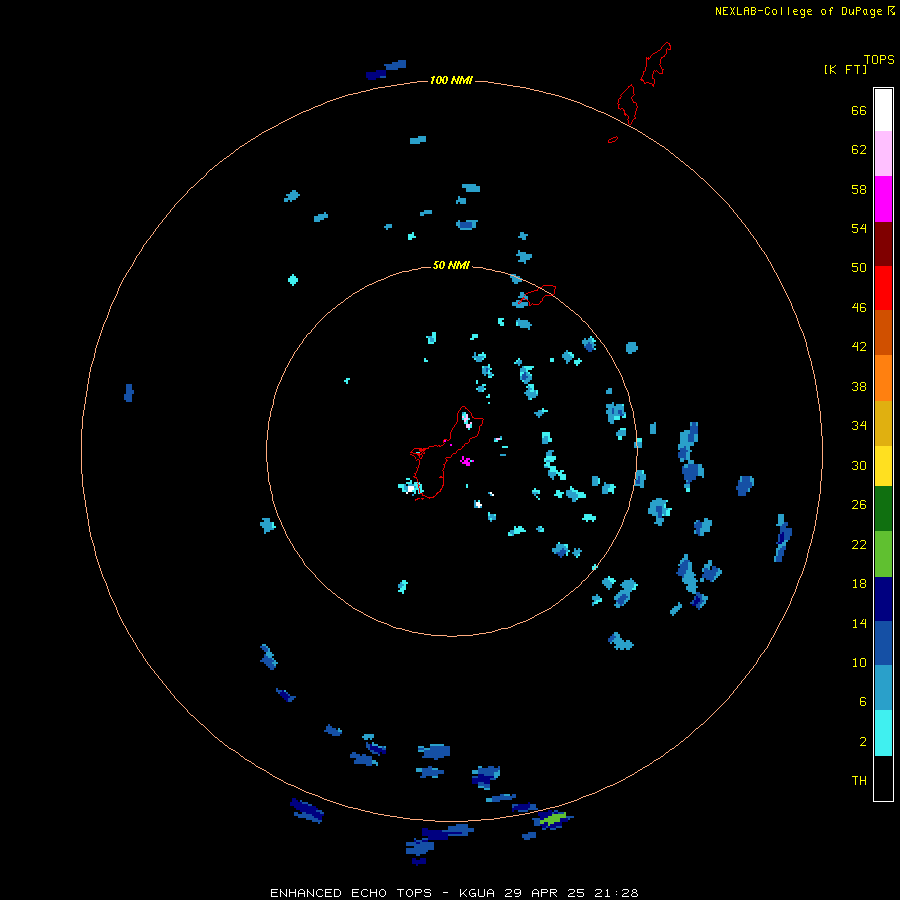The image size is (900, 900).
Task: Click the legend value '54'
Action: [x=859, y=228]
